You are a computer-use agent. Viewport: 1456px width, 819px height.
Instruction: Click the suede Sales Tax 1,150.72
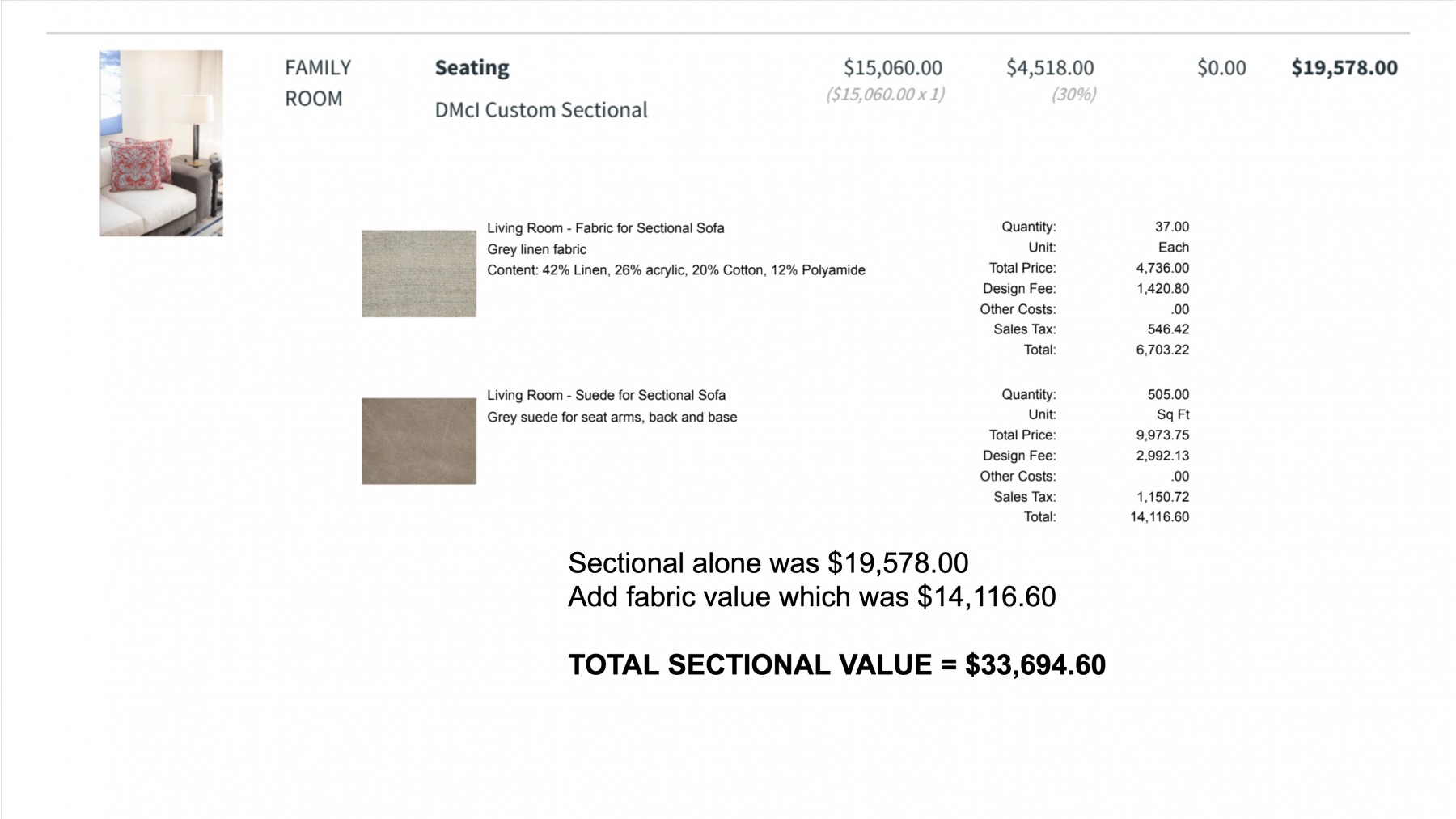(1162, 497)
